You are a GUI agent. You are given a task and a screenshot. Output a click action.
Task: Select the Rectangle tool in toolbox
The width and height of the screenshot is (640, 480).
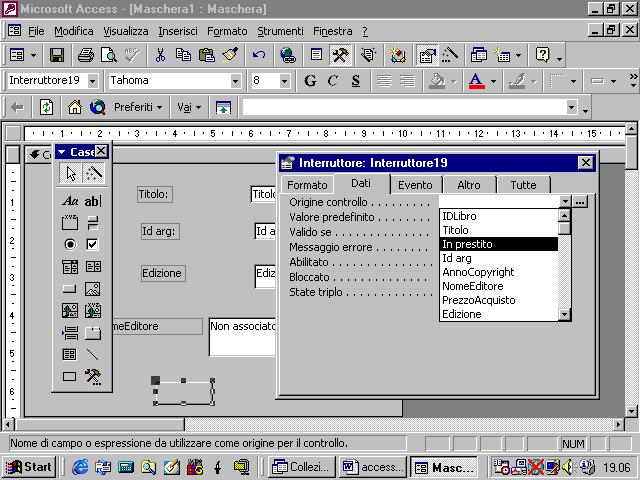pyautogui.click(x=70, y=376)
